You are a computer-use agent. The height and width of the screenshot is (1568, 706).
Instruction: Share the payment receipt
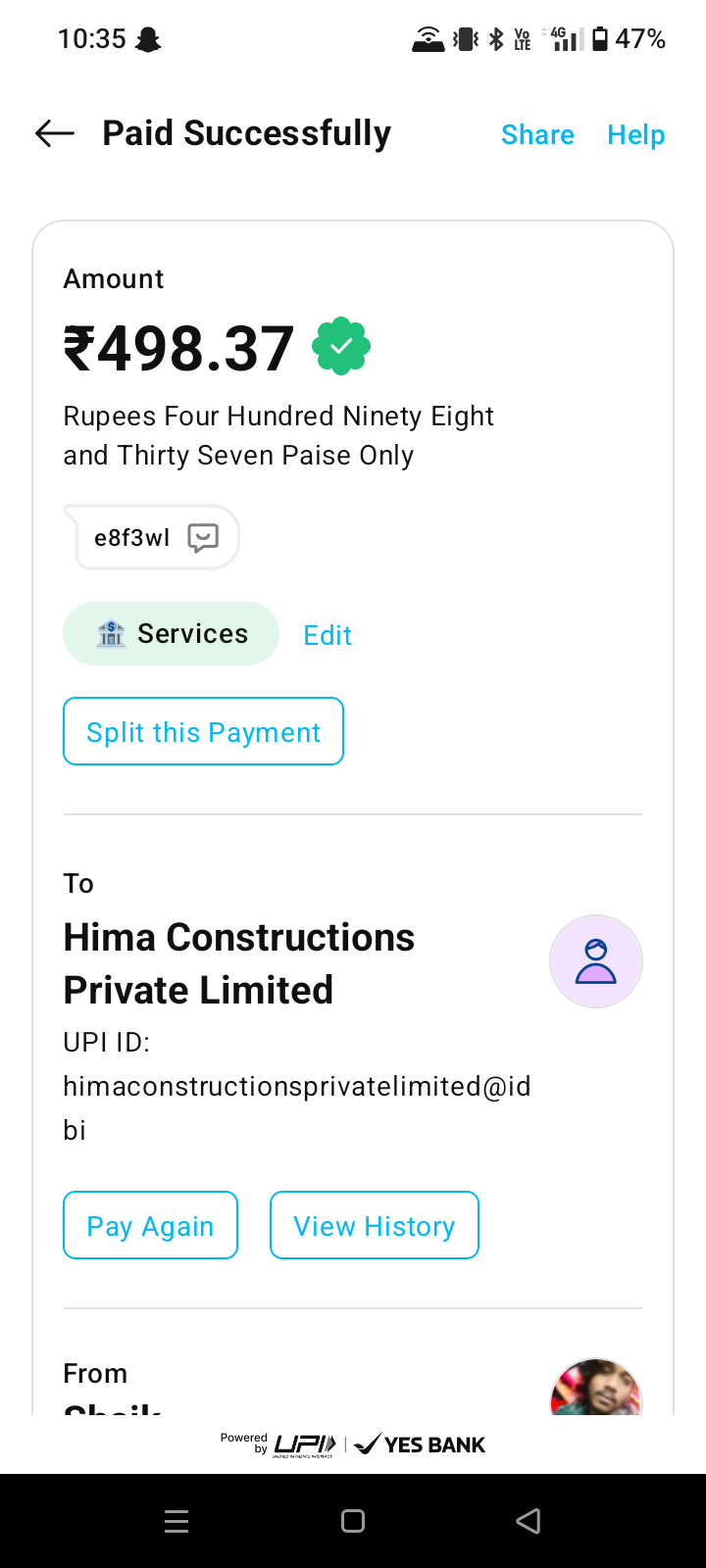point(537,134)
